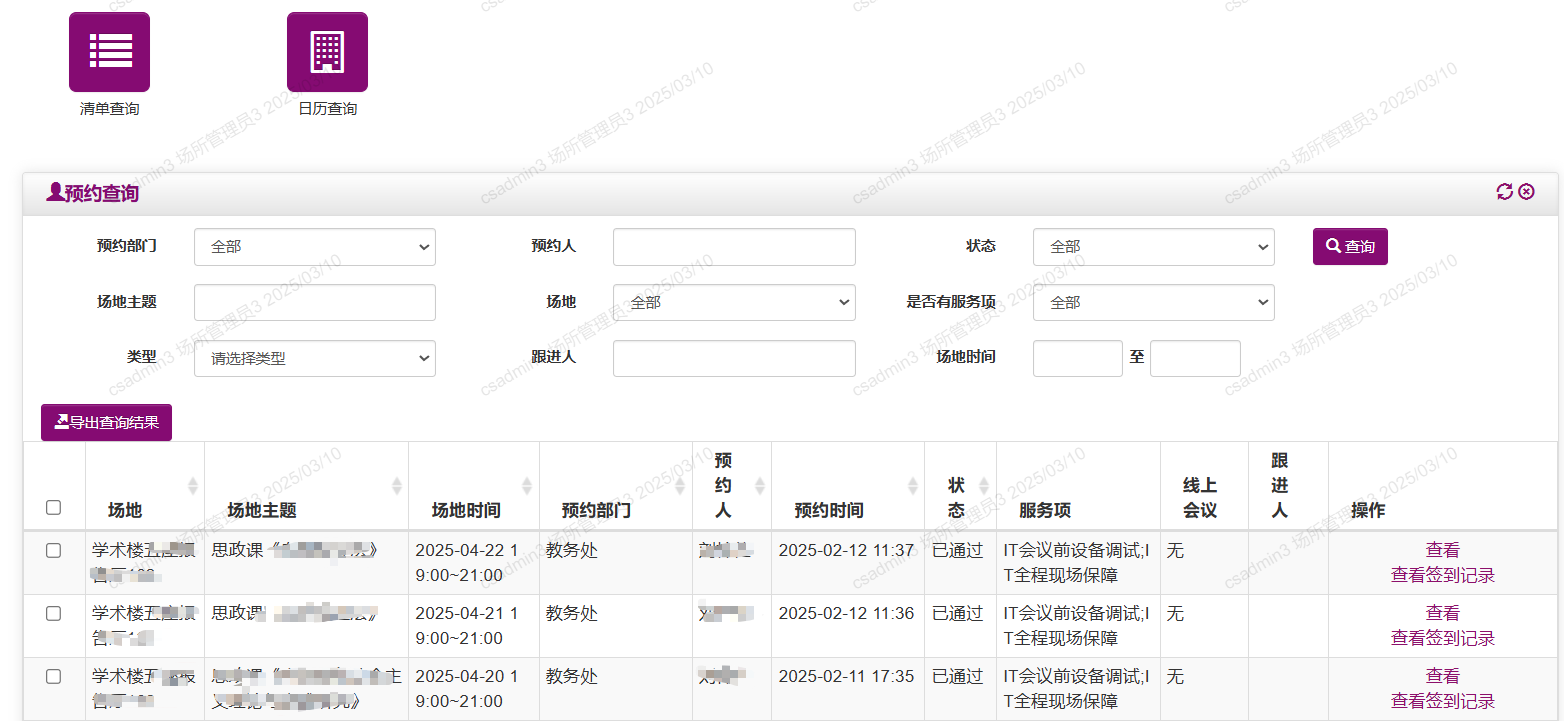The image size is (1564, 721).
Task: Click inside the 预约人 input field
Action: click(x=734, y=246)
